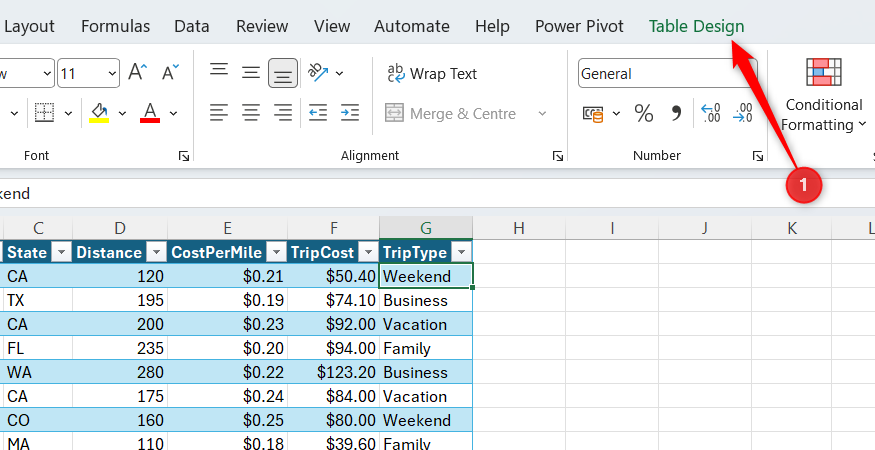Open Font settings dialog launcher
The width and height of the screenshot is (875, 450).
184,156
